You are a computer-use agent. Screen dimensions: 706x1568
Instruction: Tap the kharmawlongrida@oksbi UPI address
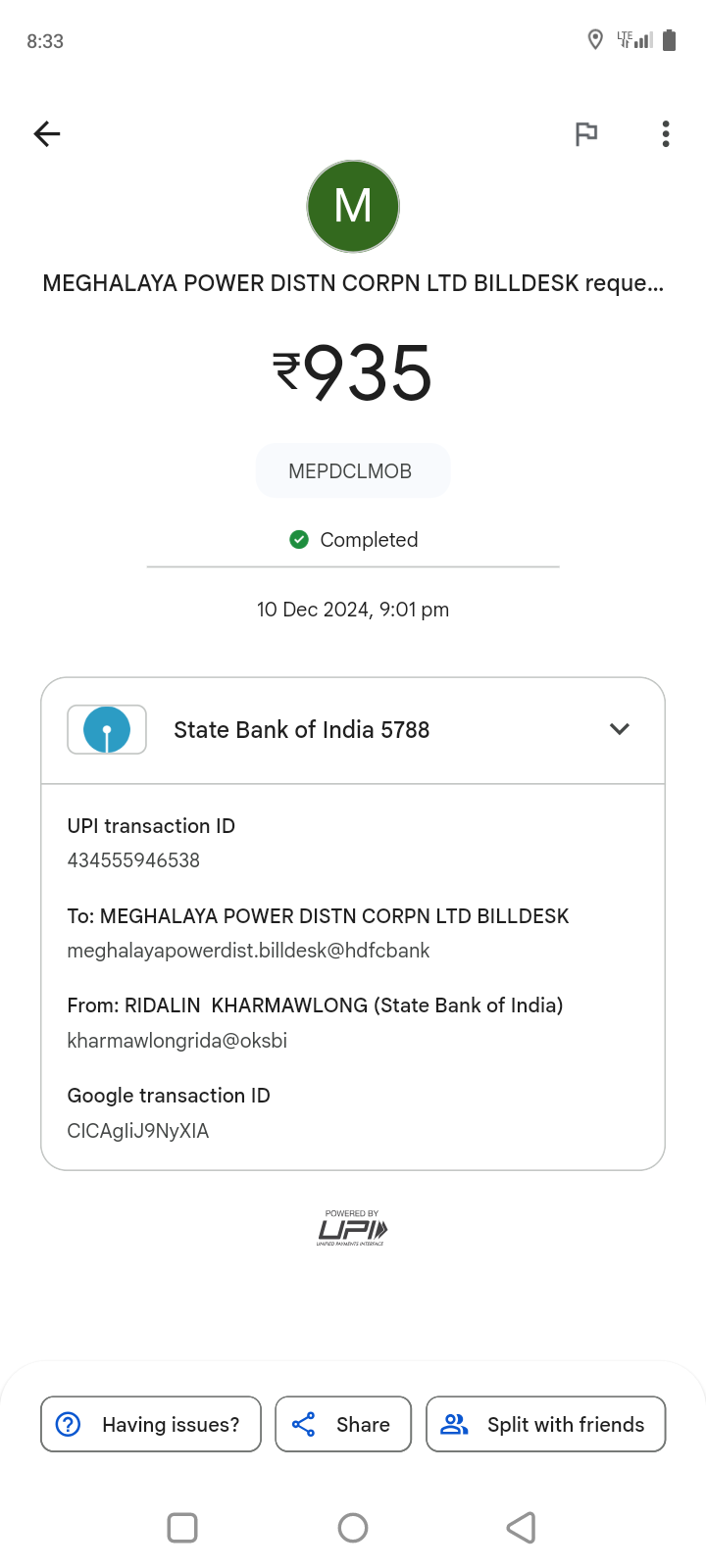[x=177, y=1041]
